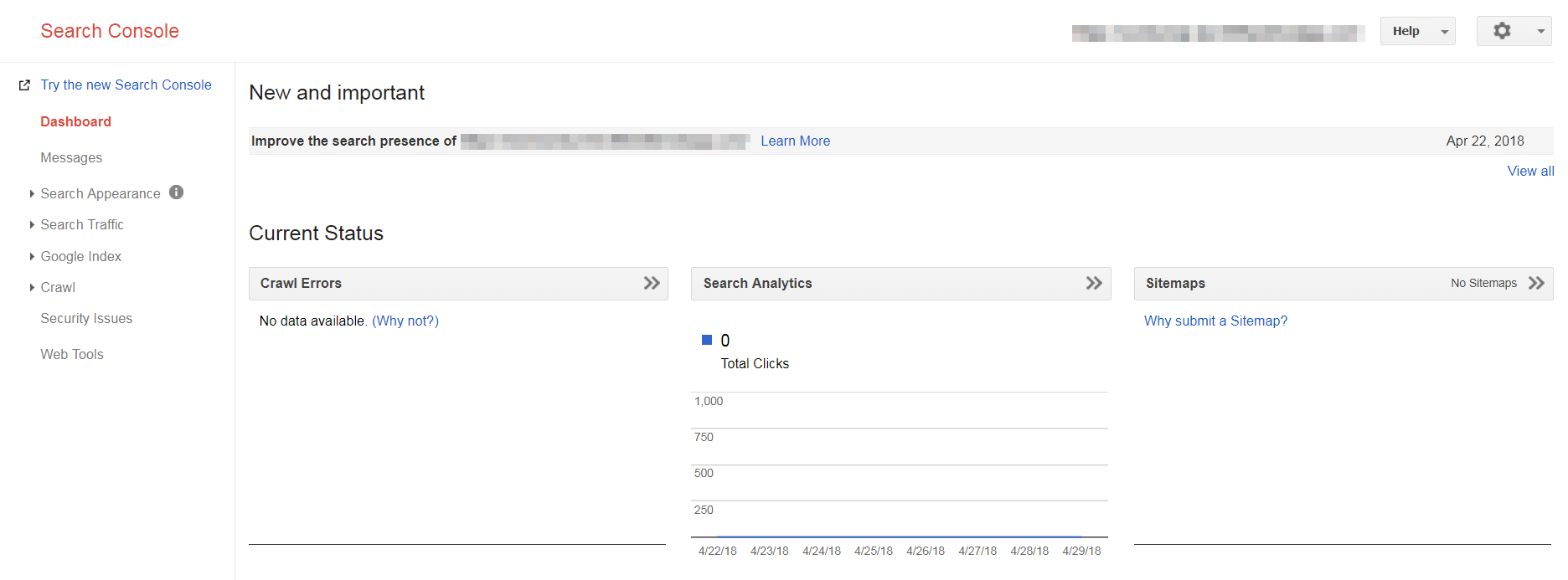Click the blue Total Clicks legend swatch
This screenshot has height=580, width=1568.
click(707, 340)
